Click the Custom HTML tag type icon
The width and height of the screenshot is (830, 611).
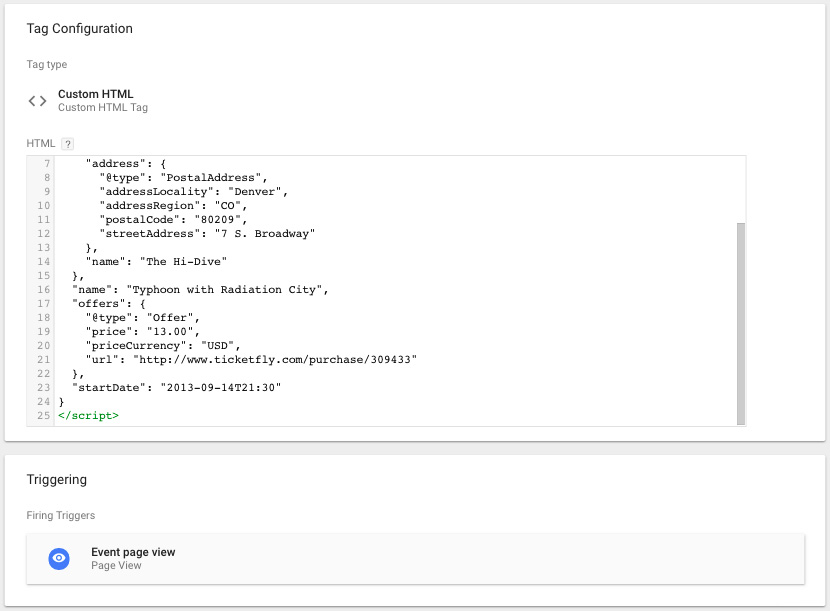click(x=36, y=100)
